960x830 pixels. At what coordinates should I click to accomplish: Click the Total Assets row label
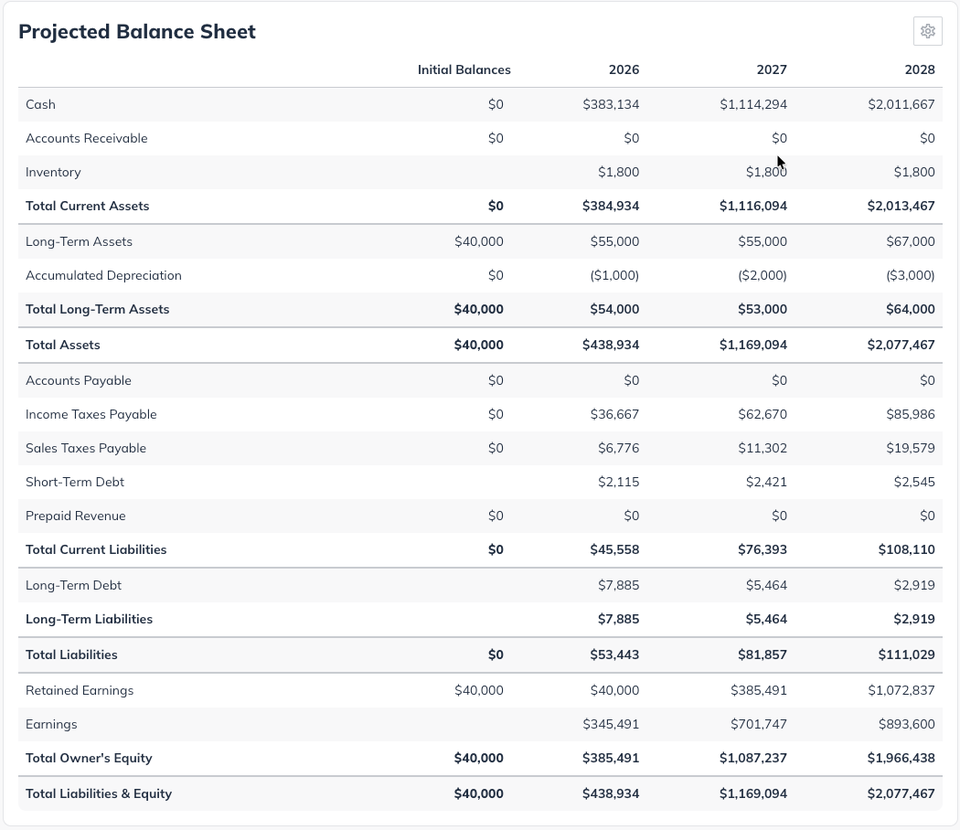63,345
